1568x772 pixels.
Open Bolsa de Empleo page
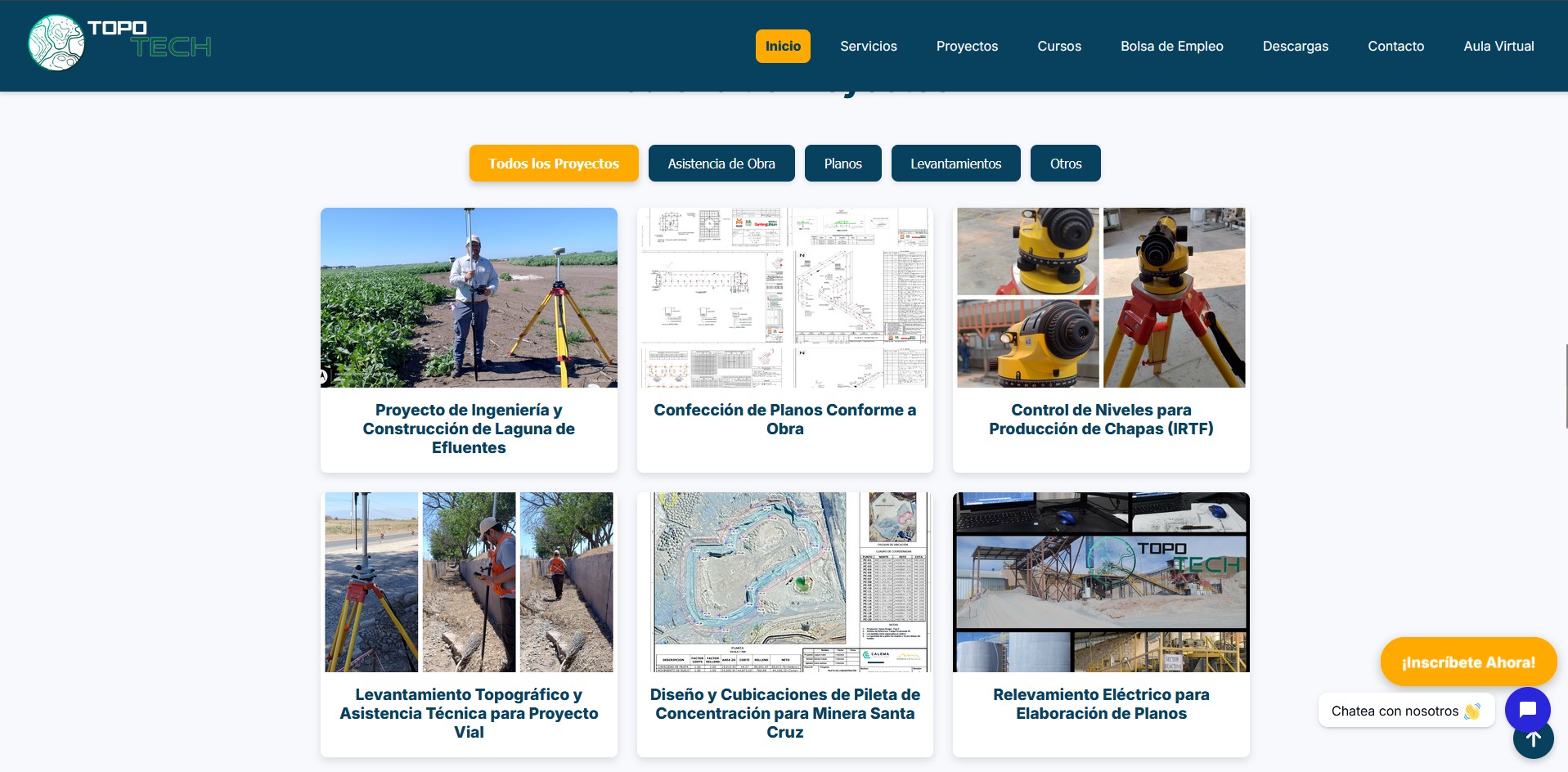tap(1171, 47)
